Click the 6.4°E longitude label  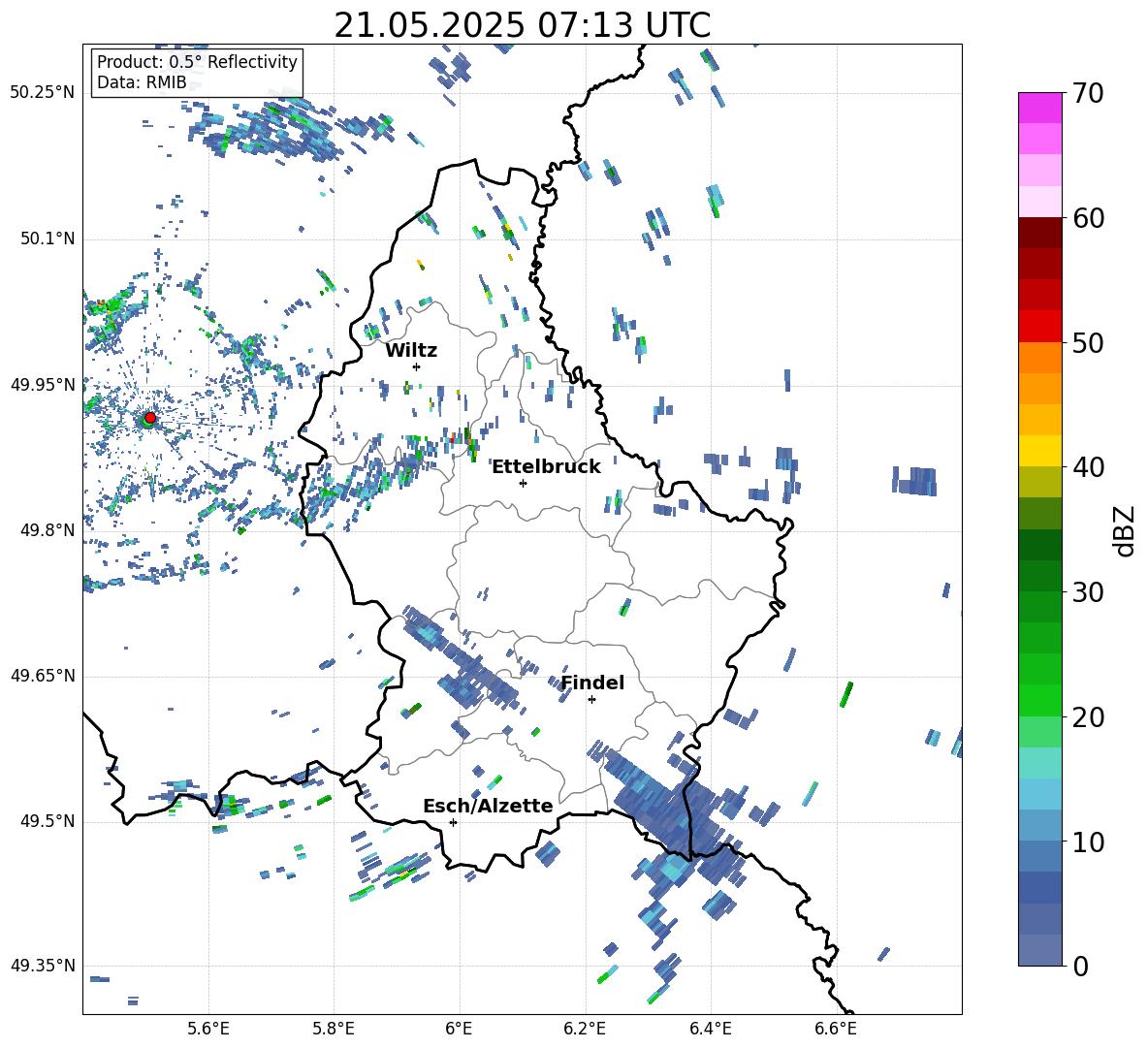tap(710, 1030)
